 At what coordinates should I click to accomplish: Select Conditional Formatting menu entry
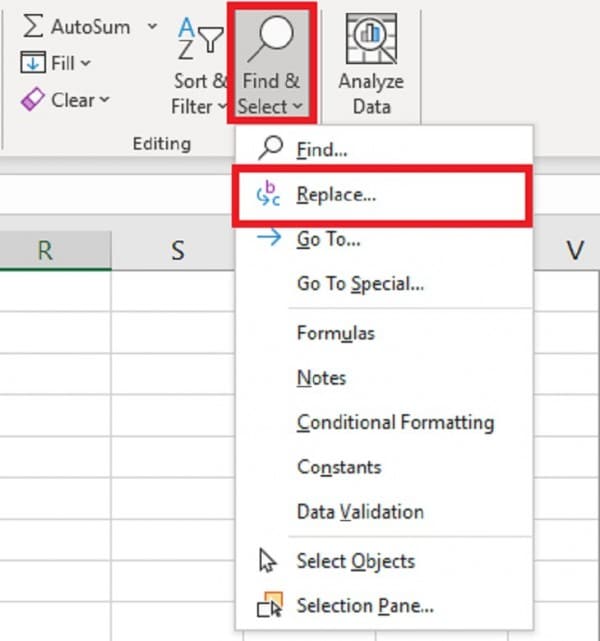[384, 422]
